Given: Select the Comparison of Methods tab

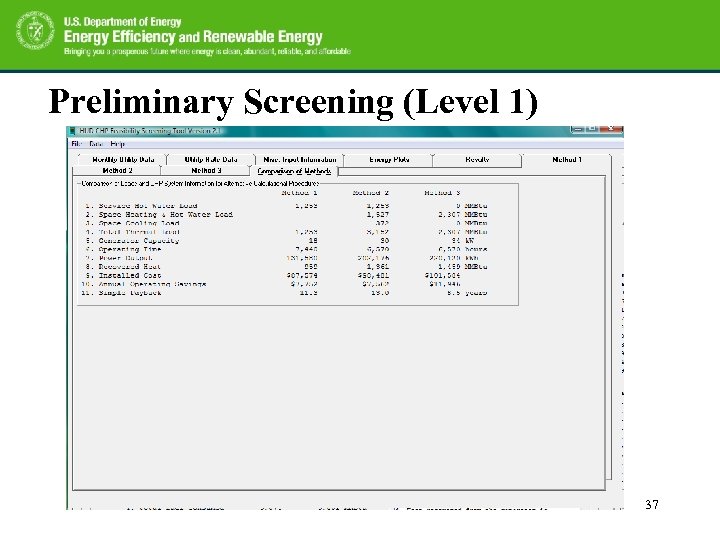Looking at the screenshot, I should 294,171.
